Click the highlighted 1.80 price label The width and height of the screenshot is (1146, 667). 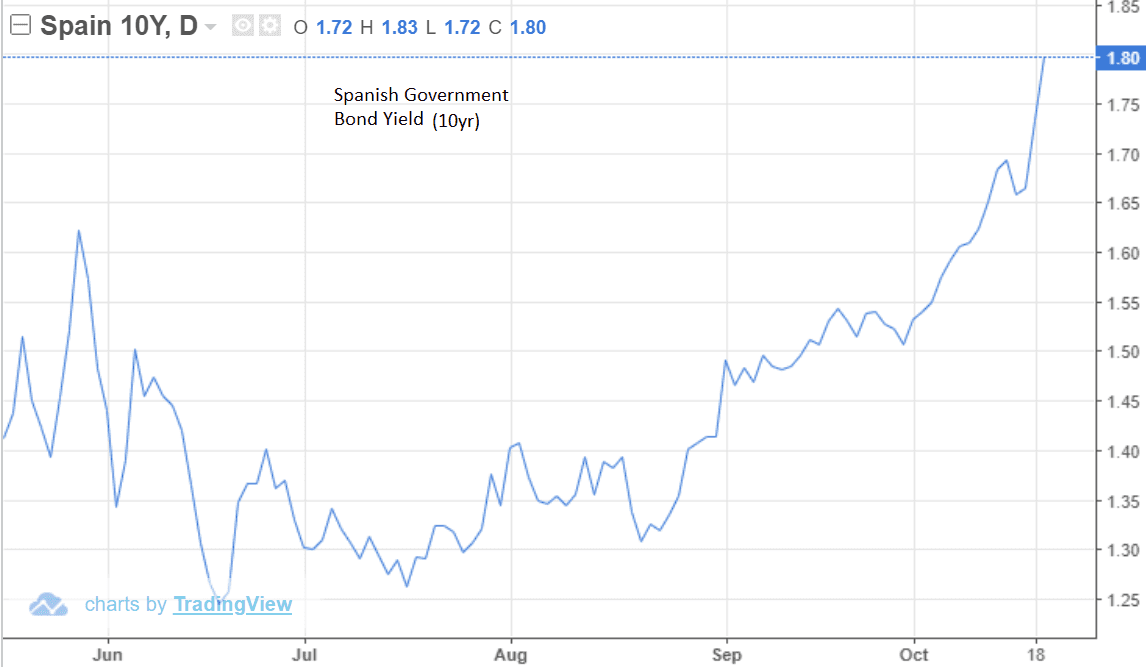(1122, 58)
